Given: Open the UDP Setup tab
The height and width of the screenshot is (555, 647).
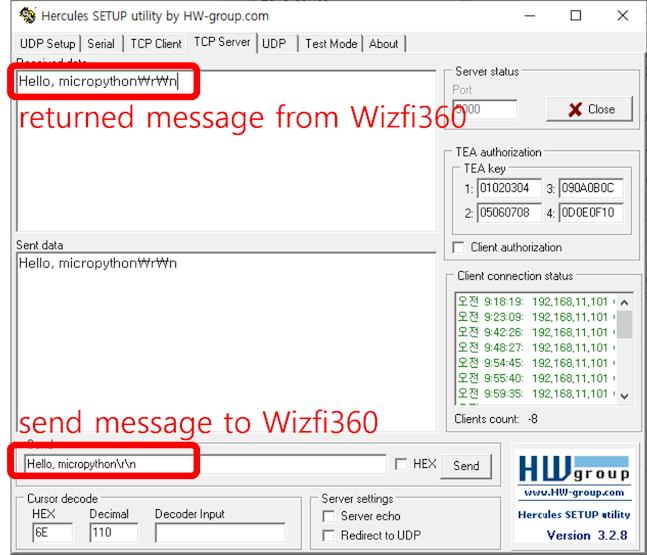Looking at the screenshot, I should click(47, 44).
